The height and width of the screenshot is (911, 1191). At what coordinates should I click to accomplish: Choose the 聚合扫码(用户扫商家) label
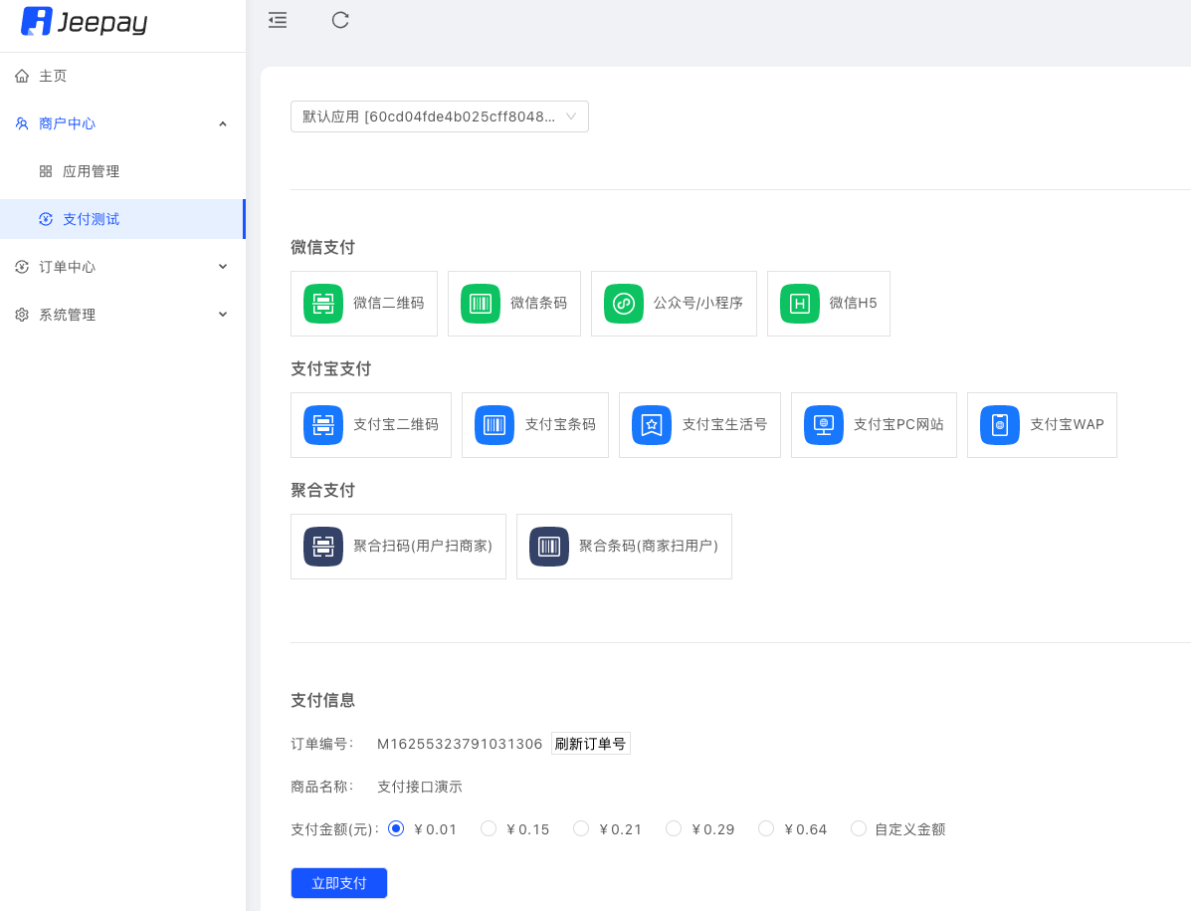pyautogui.click(x=422, y=546)
